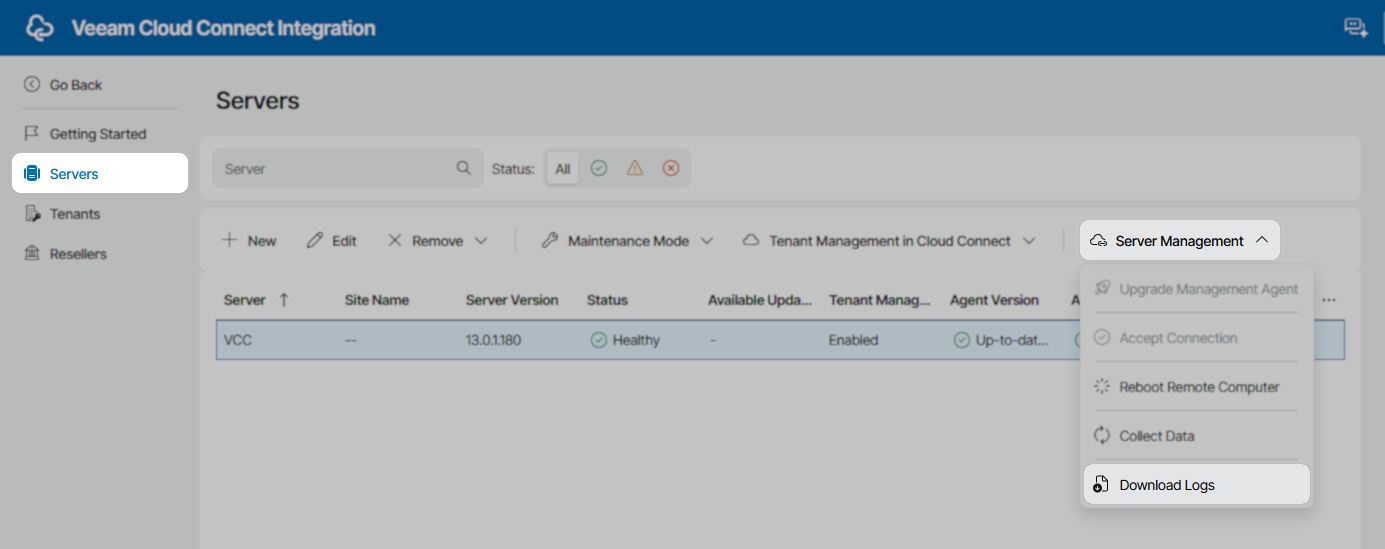Click the Getting Started flag icon

tap(31, 133)
